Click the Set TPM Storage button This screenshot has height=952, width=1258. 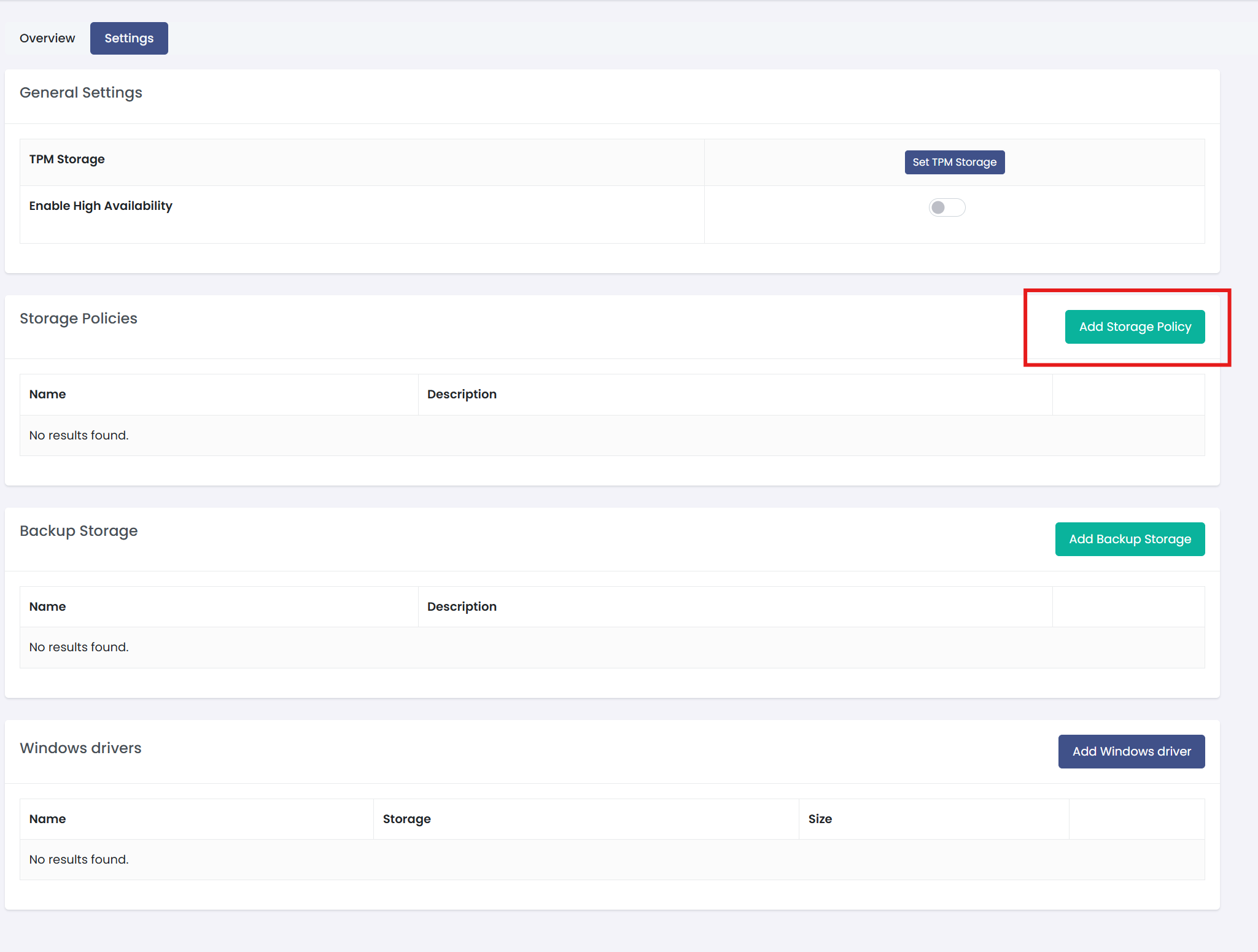(954, 162)
